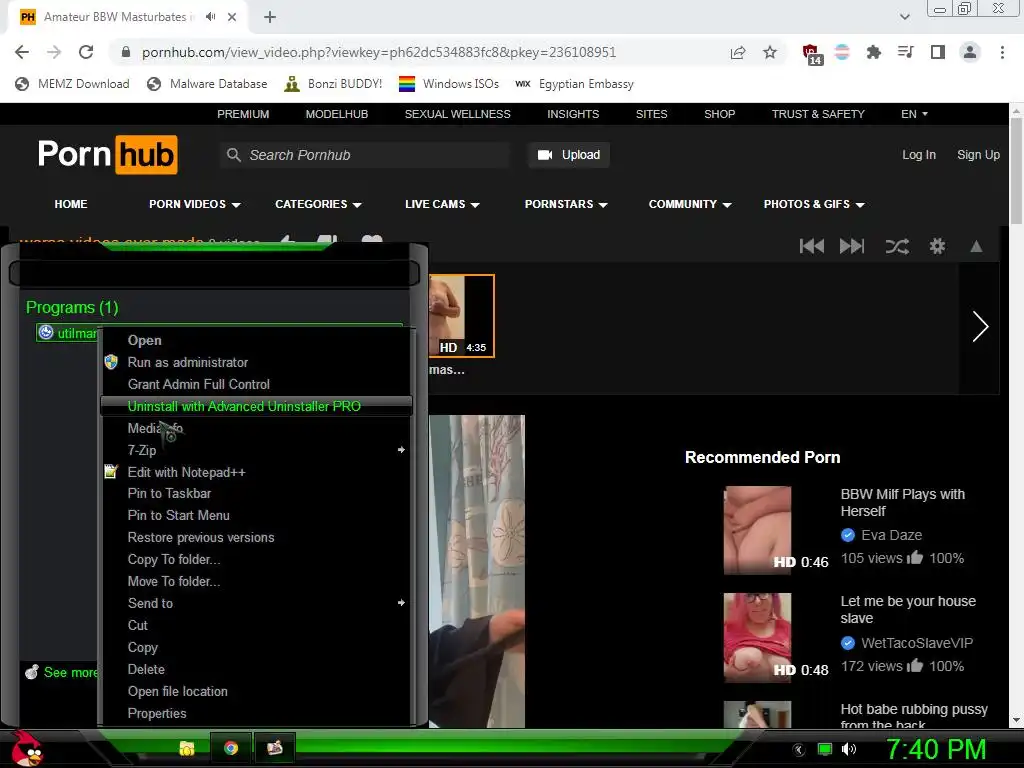Click the Upload button
The height and width of the screenshot is (768, 1024).
(x=569, y=155)
